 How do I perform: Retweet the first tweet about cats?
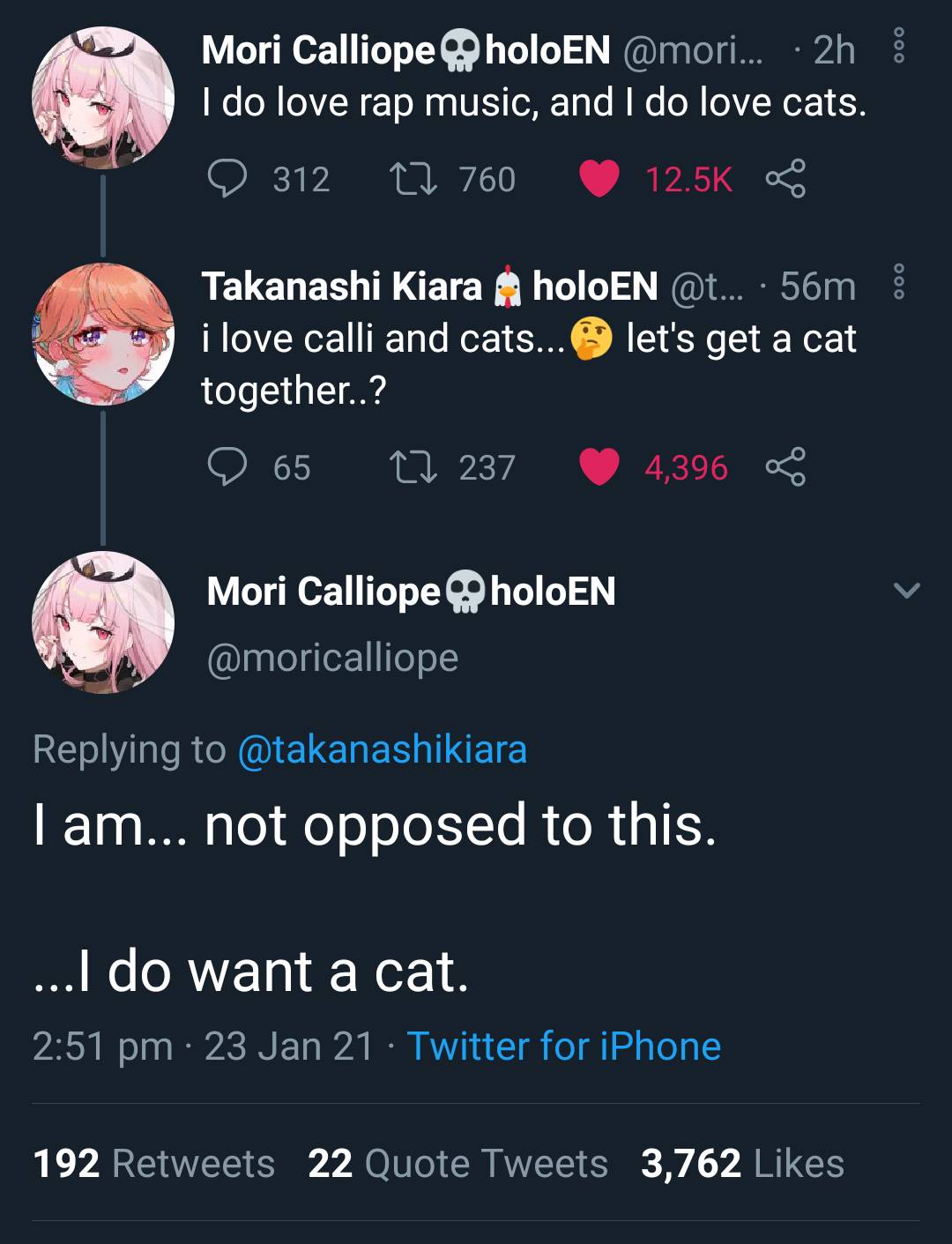(x=413, y=179)
